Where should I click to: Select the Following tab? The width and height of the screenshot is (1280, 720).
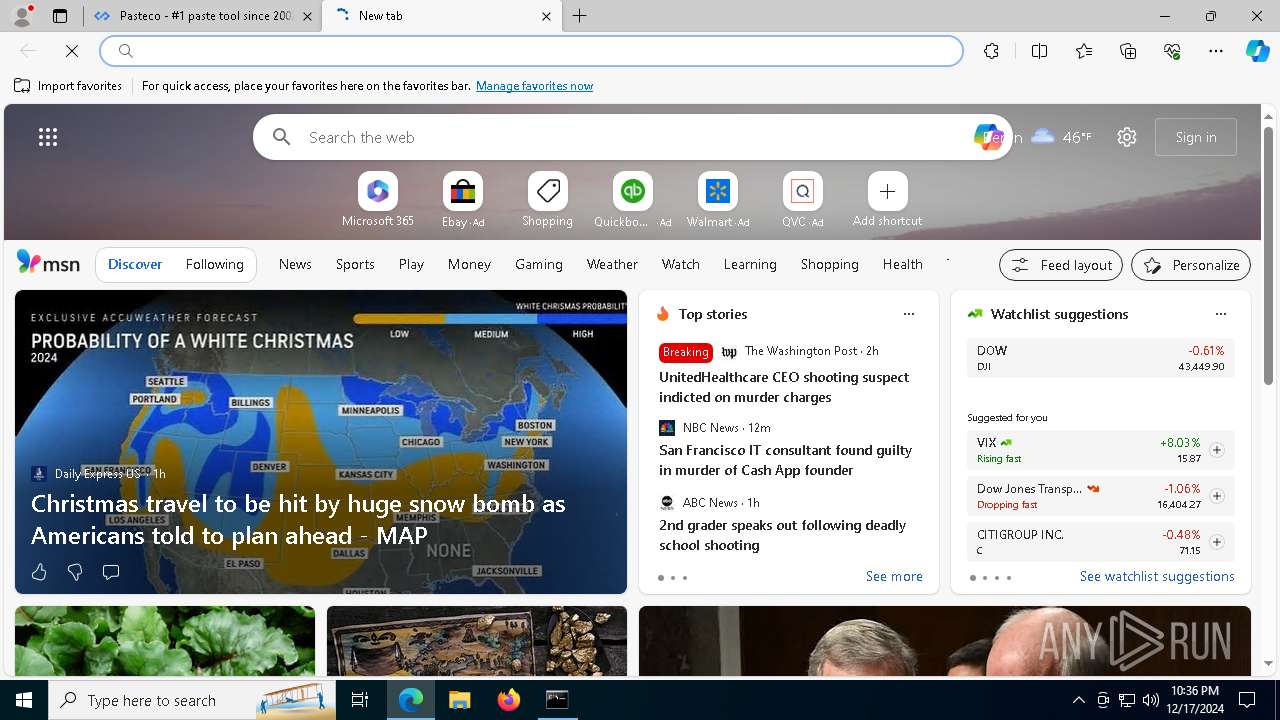214,264
